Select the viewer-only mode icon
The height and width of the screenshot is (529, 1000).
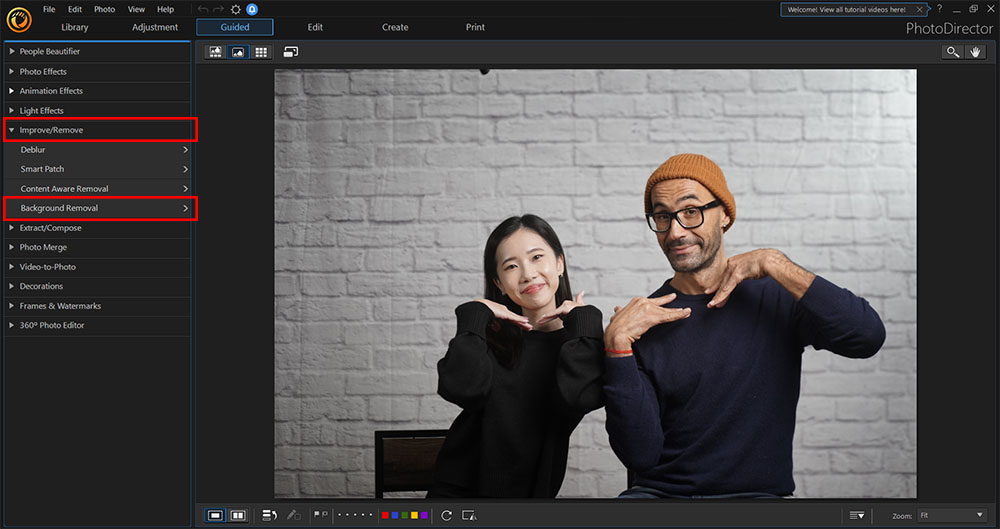click(238, 52)
